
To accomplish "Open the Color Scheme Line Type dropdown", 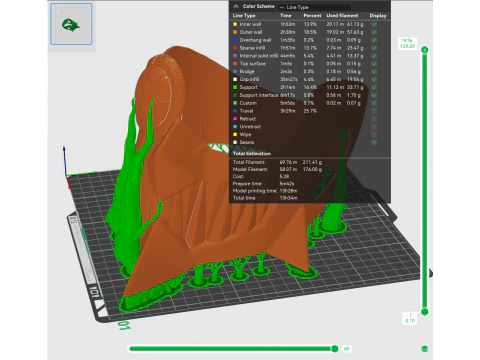I will click(315, 7).
